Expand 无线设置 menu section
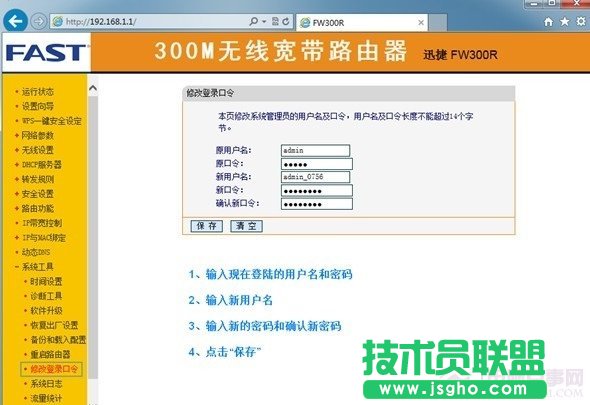Image resolution: width=590 pixels, height=405 pixels. point(38,150)
